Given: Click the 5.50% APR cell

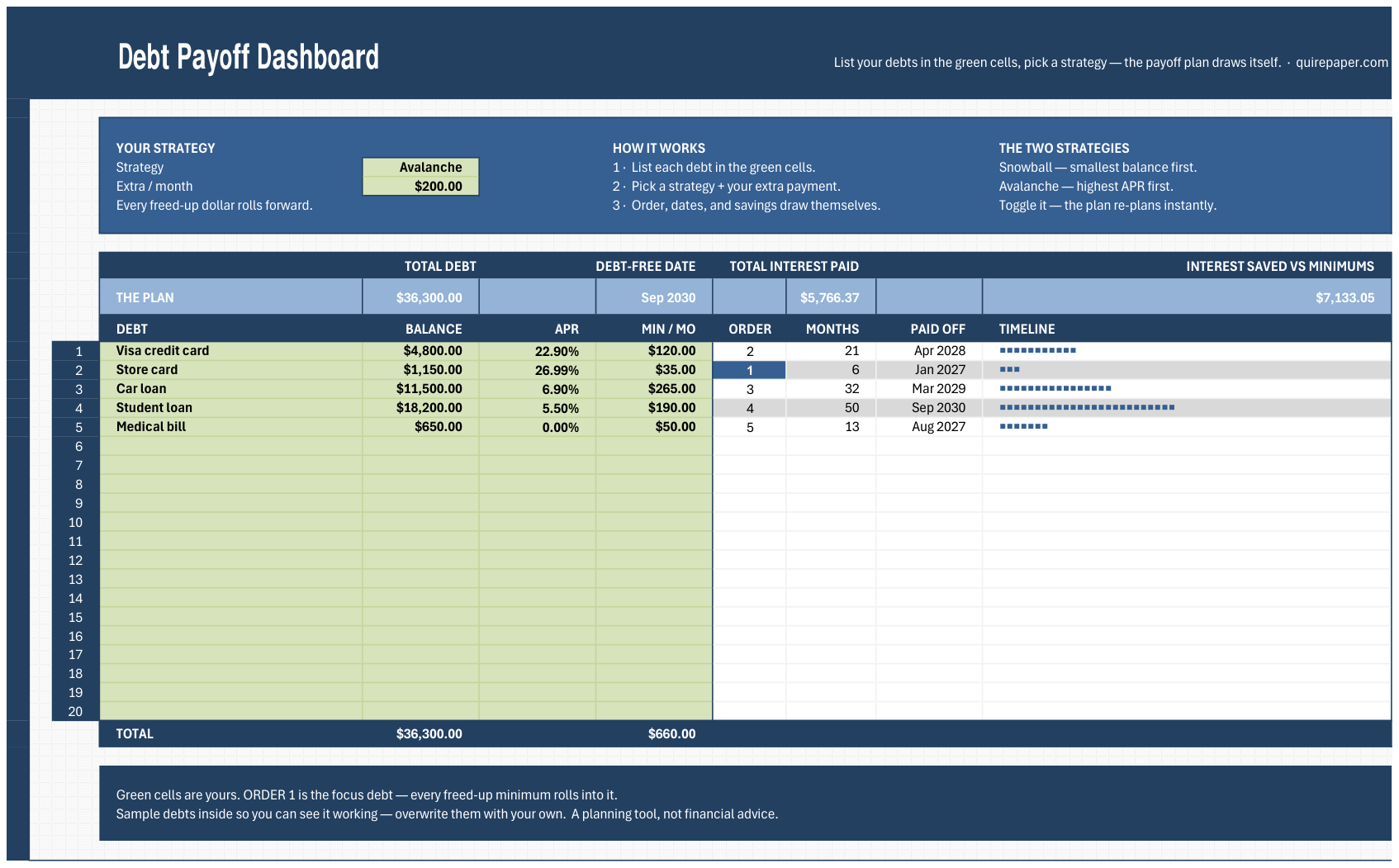Looking at the screenshot, I should 538,408.
